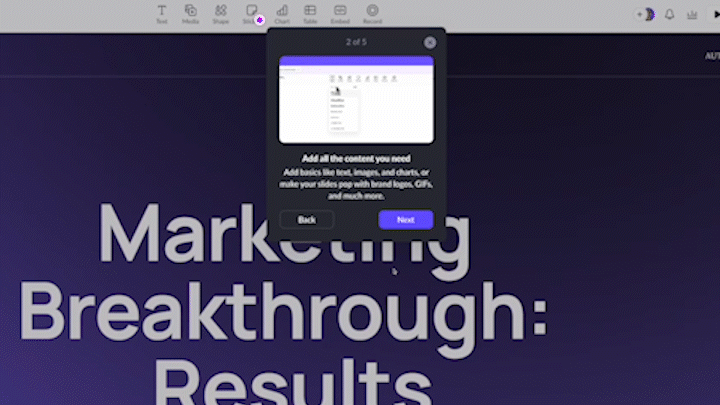Viewport: 720px width, 405px height.
Task: Start the Record tool
Action: pyautogui.click(x=372, y=14)
